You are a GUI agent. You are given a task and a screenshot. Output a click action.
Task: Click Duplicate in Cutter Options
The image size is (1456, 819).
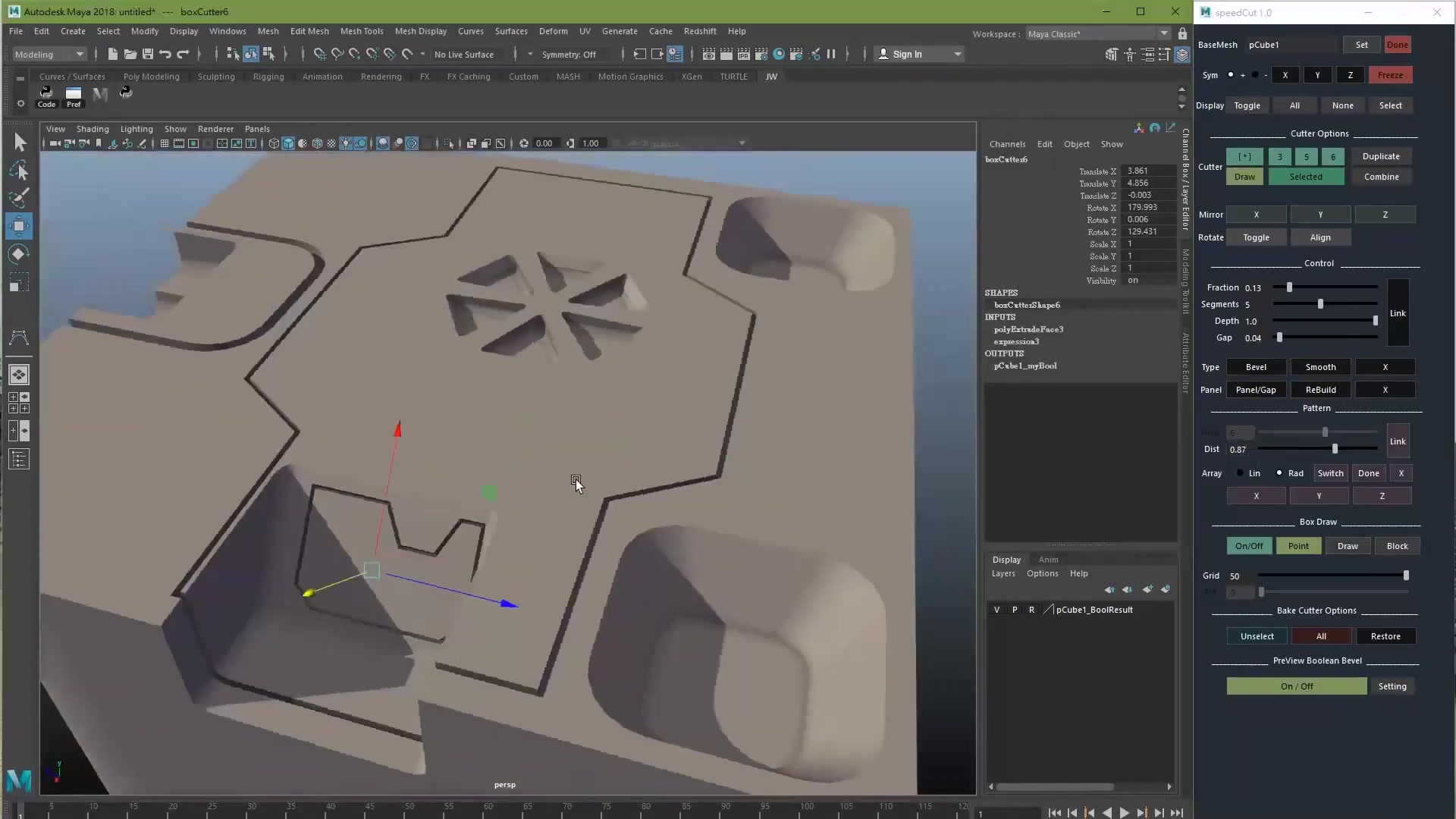click(x=1381, y=156)
